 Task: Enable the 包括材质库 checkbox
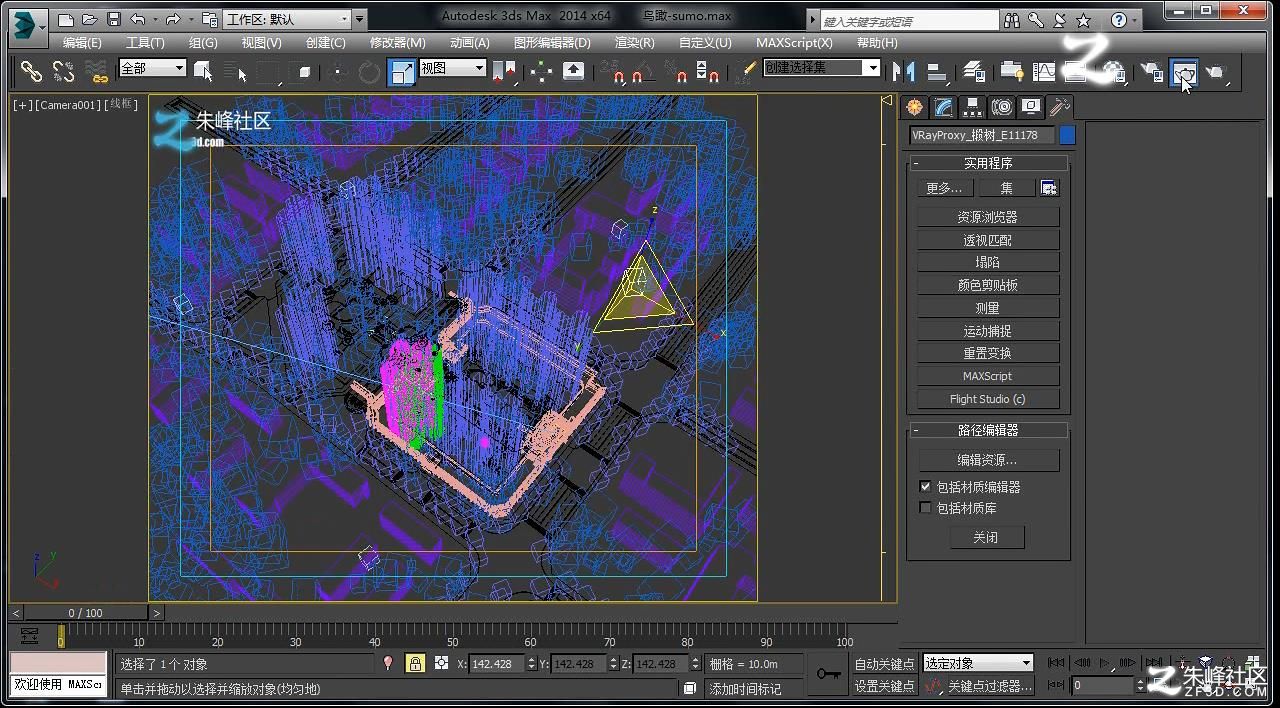coord(925,508)
